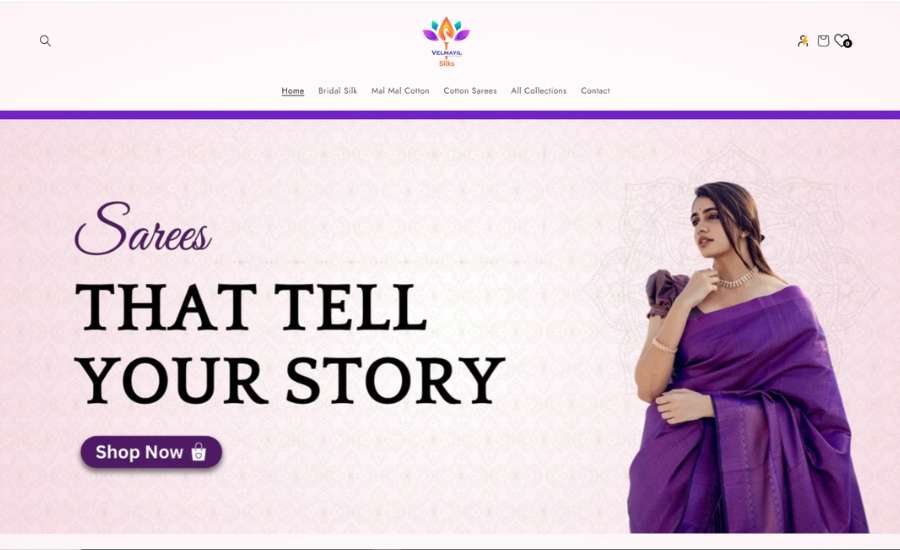
Task: Open the Bridal Silk menu item
Action: tap(338, 91)
